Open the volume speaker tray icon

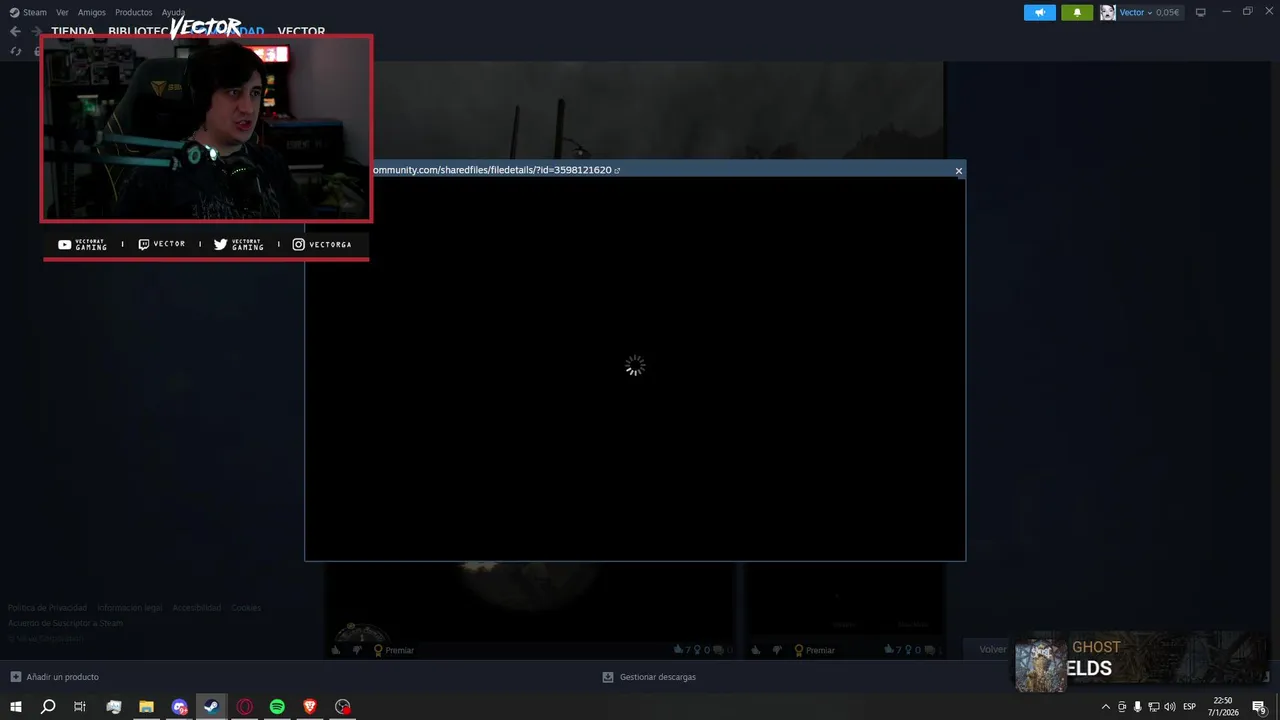[1170, 707]
